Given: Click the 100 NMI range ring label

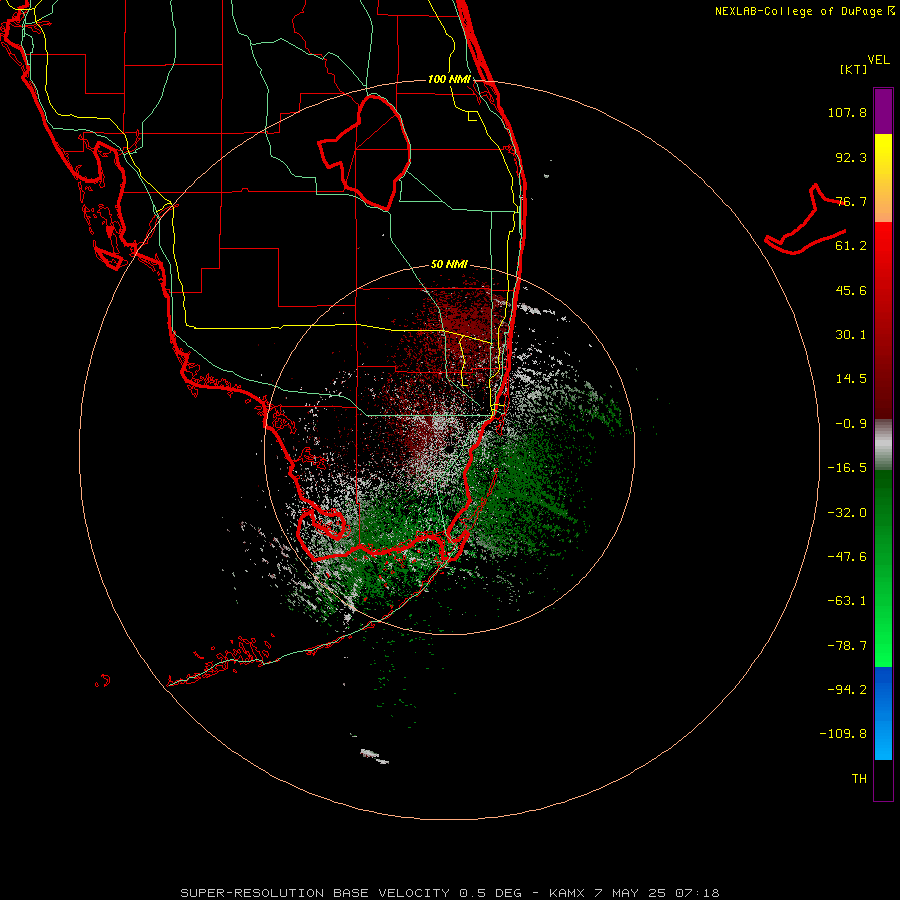Looking at the screenshot, I should [449, 79].
